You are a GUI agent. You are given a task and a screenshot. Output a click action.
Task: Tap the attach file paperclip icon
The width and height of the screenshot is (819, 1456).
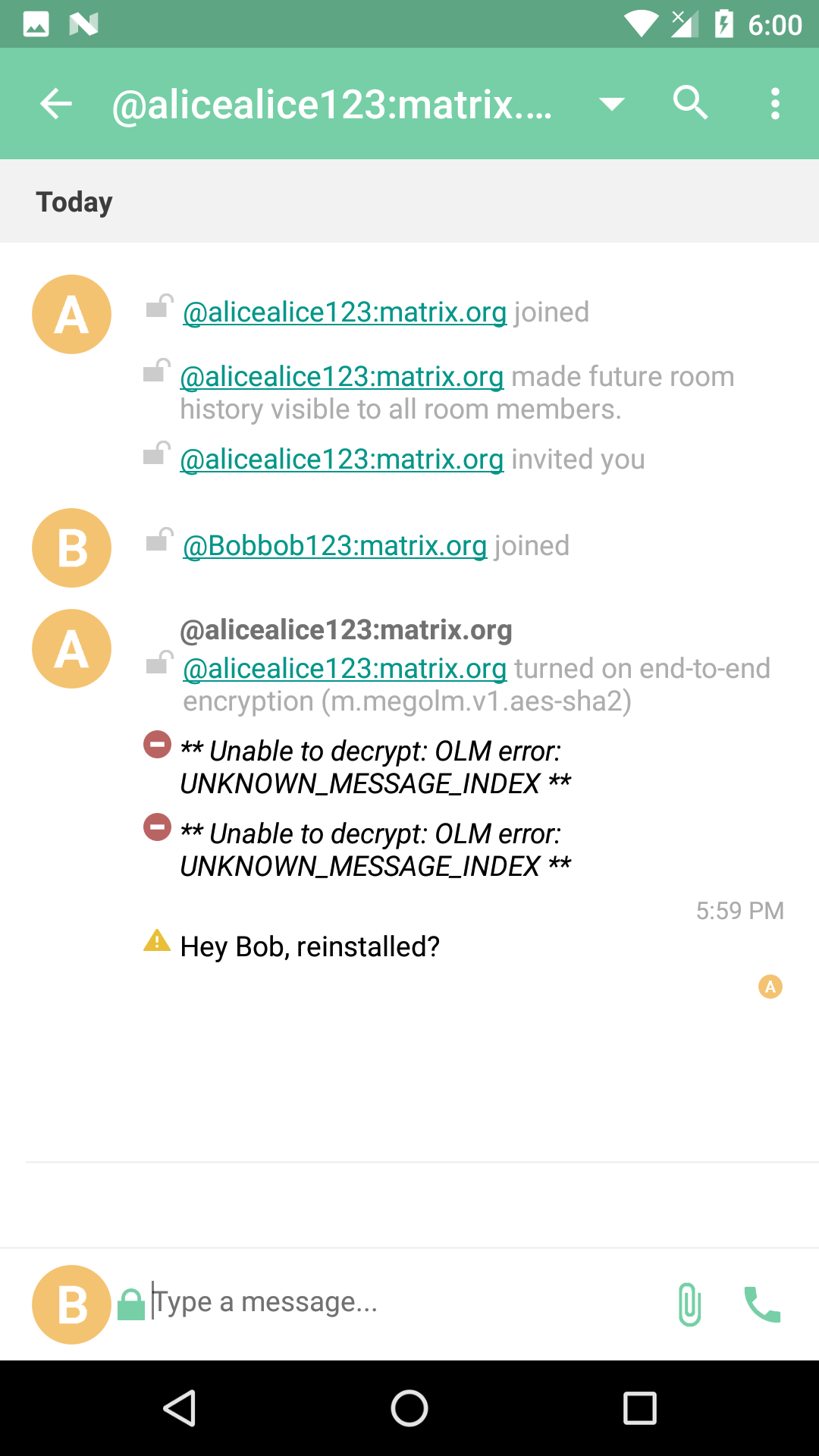(x=689, y=1304)
